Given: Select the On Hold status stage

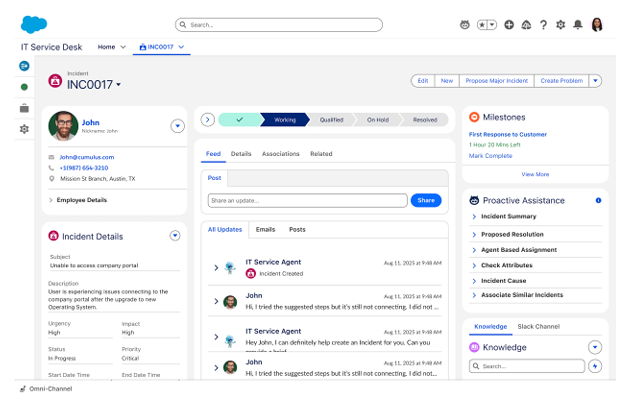Looking at the screenshot, I should (377, 120).
